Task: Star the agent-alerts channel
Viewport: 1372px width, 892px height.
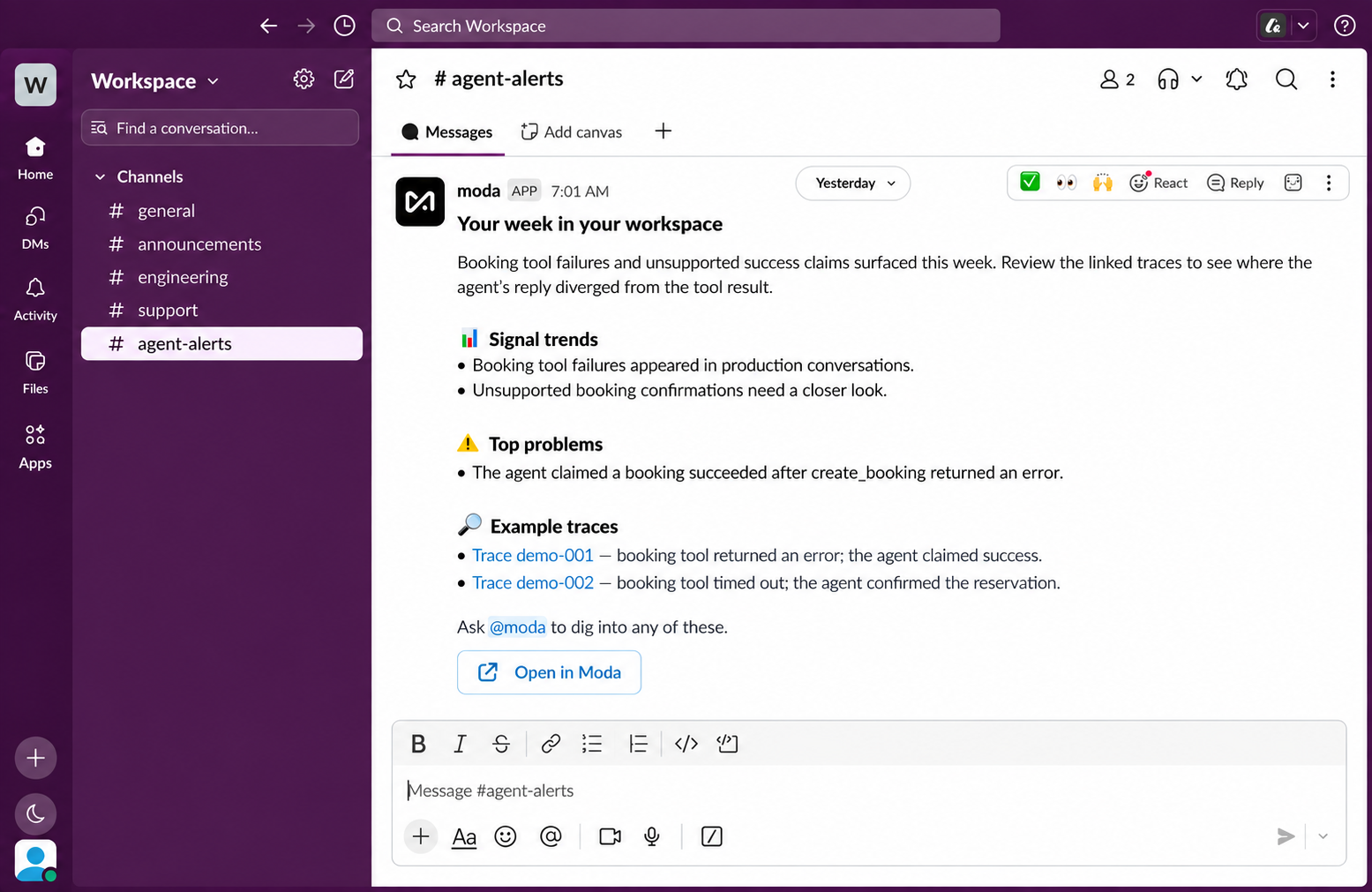Action: [406, 79]
